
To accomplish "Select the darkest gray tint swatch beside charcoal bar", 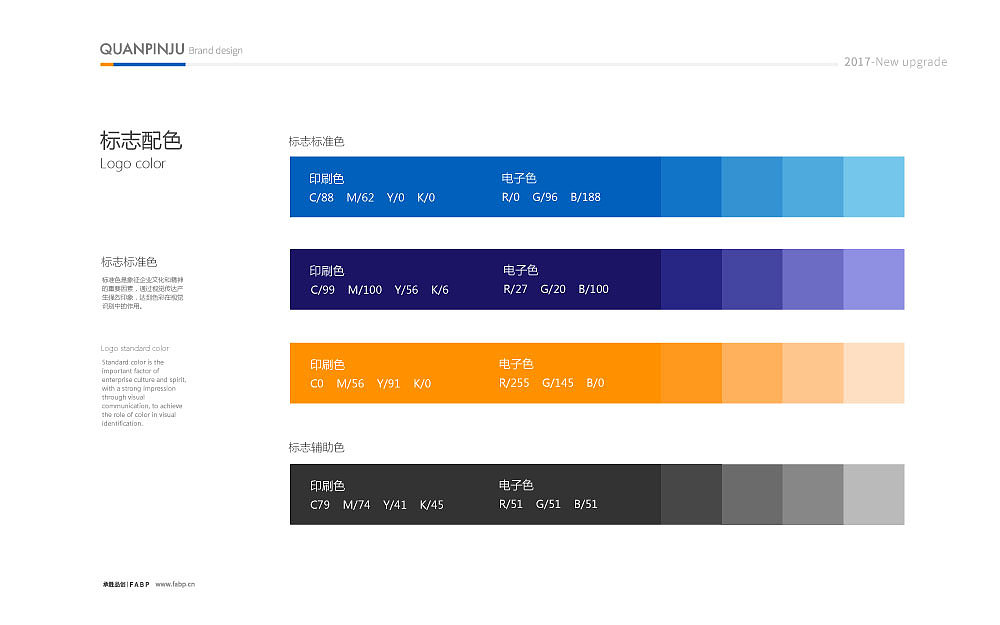I will pyautogui.click(x=691, y=494).
